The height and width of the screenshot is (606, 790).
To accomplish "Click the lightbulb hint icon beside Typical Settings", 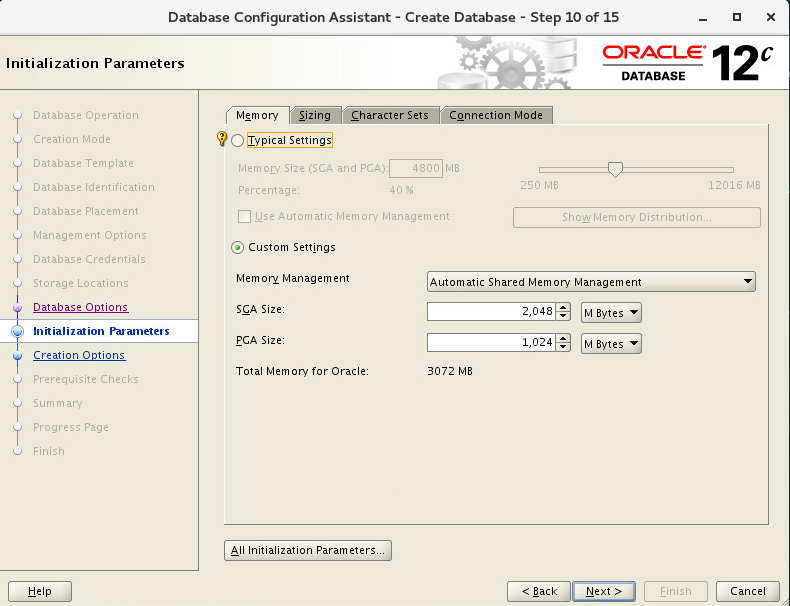I will (x=222, y=138).
